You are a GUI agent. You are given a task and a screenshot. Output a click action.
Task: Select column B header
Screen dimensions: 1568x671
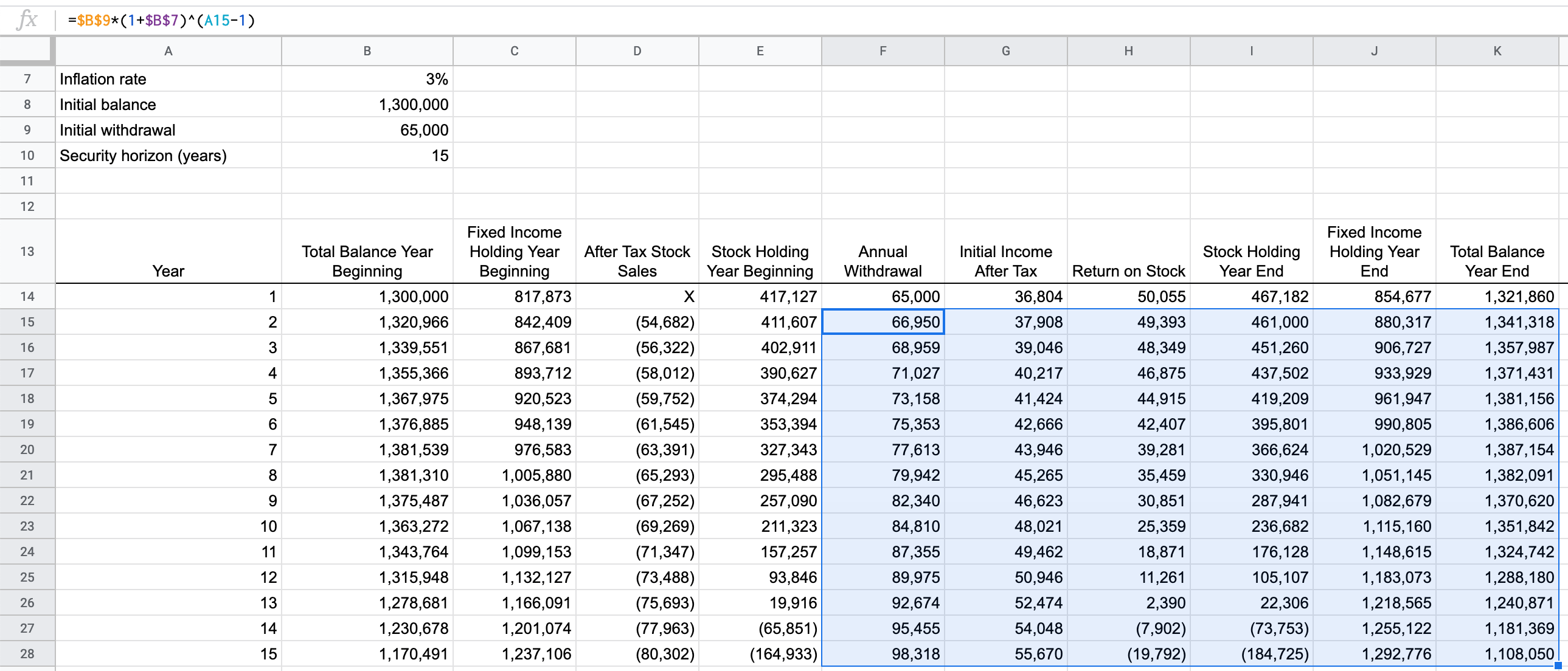(x=367, y=51)
